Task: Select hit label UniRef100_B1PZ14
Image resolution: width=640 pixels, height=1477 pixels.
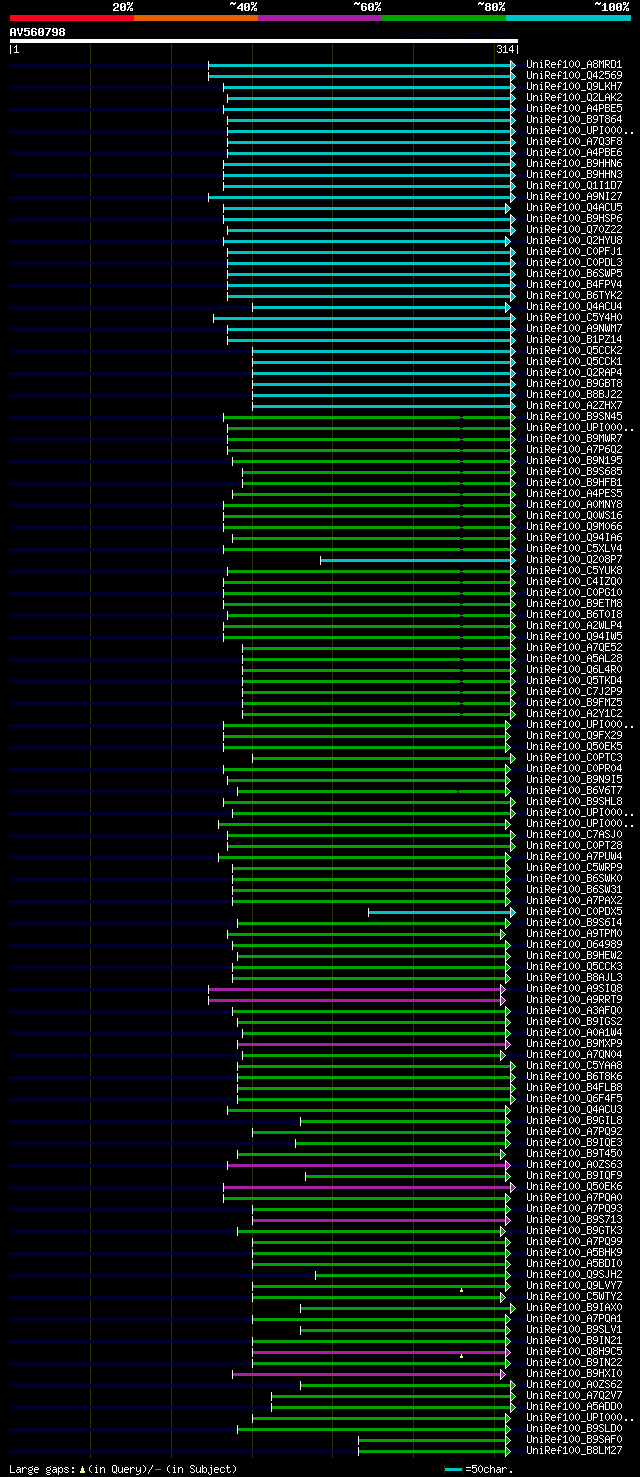Action: tap(574, 339)
